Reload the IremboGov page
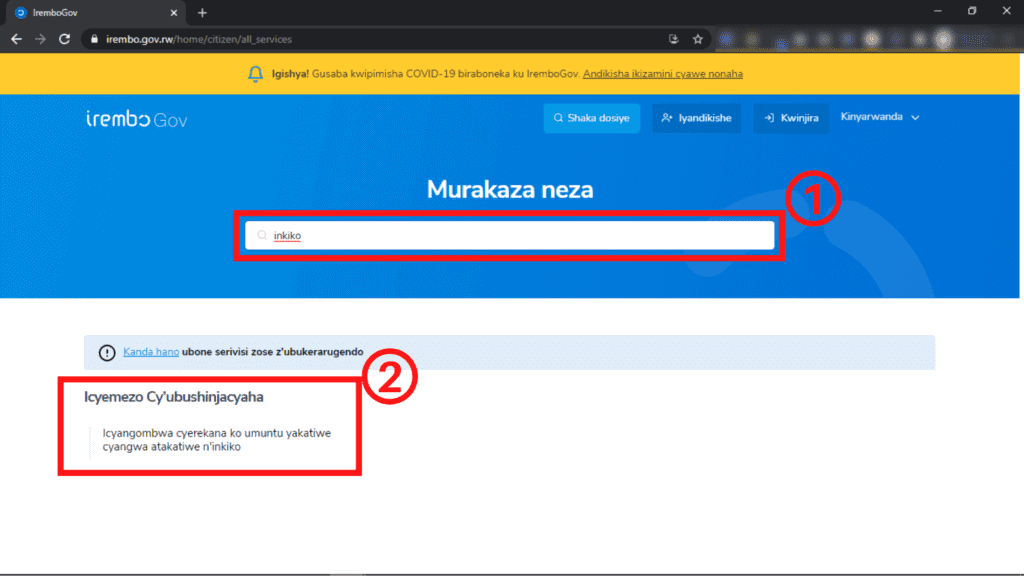This screenshot has height=576, width=1024. pyautogui.click(x=64, y=39)
